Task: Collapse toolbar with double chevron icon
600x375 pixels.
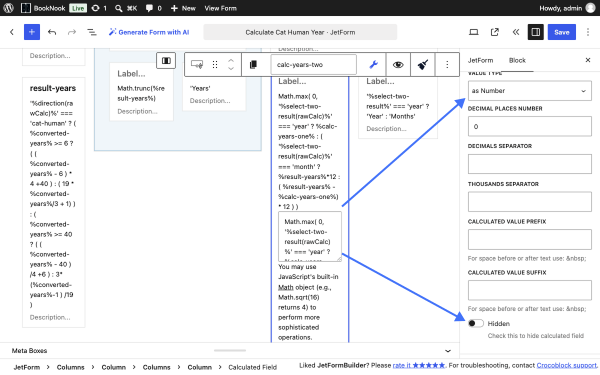Action: click(x=515, y=32)
